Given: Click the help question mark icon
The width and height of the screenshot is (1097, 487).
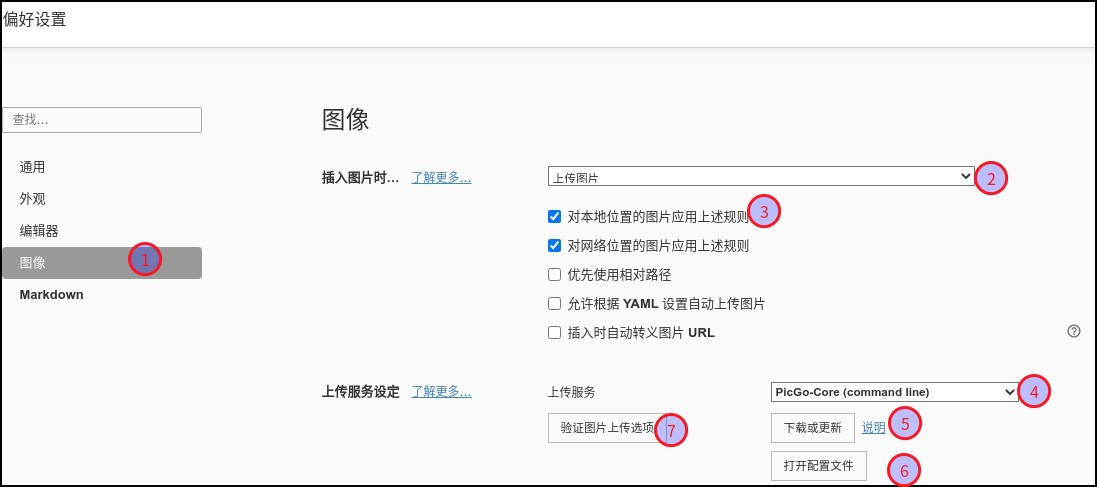Looking at the screenshot, I should coord(1074,331).
